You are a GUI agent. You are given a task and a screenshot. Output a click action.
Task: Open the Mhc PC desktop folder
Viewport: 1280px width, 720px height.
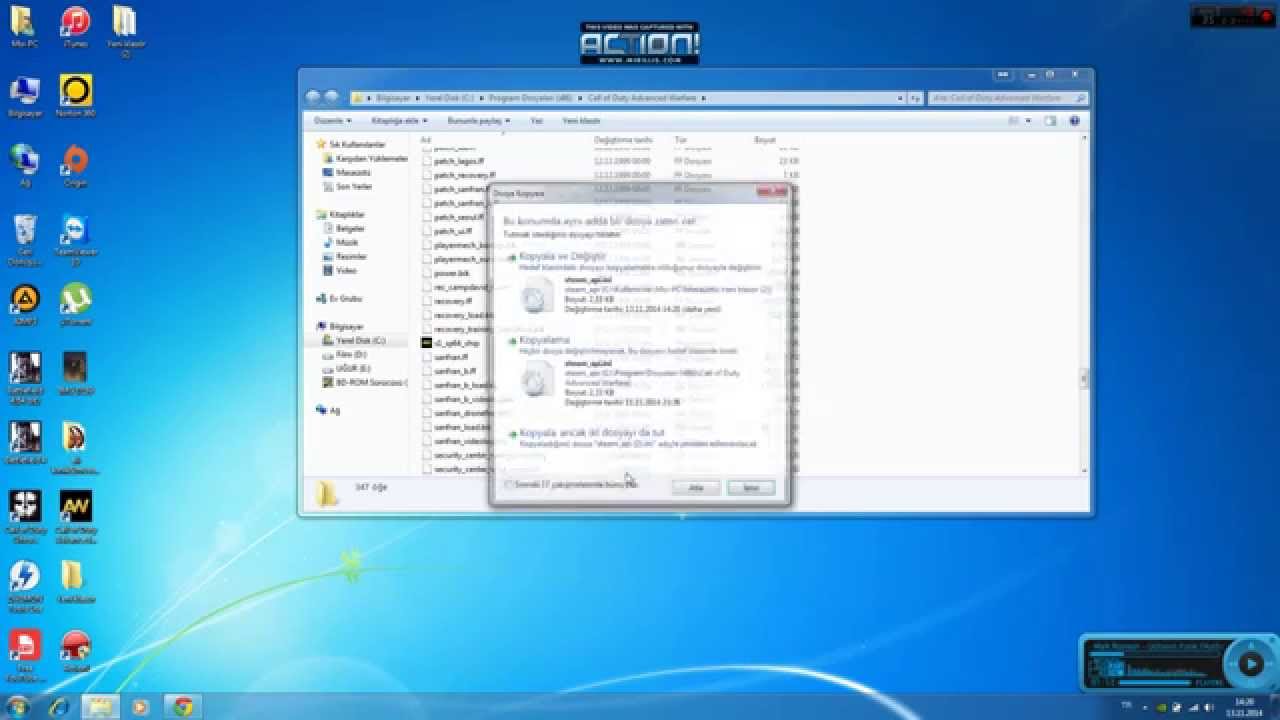click(x=24, y=27)
